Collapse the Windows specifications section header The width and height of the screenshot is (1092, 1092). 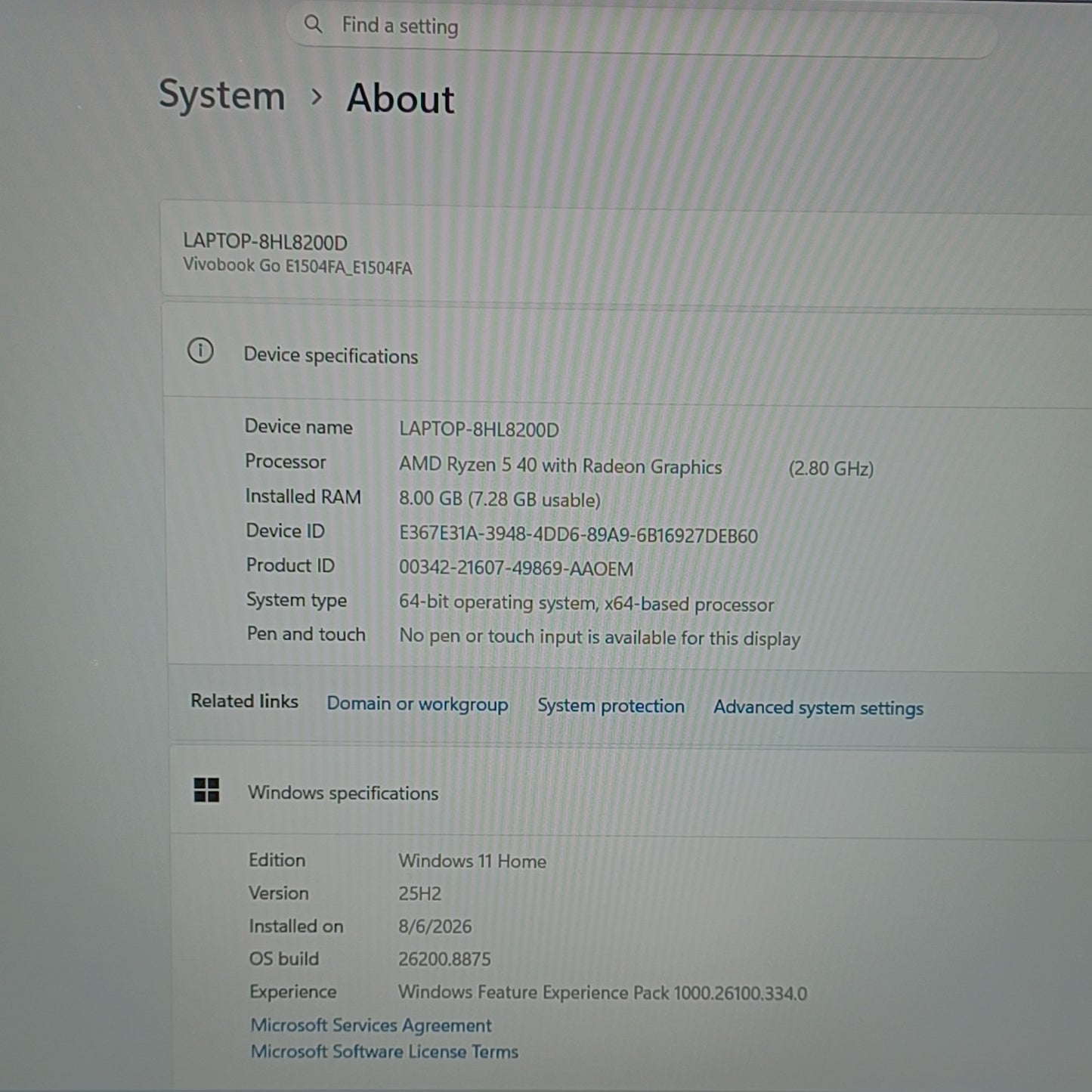[x=631, y=792]
